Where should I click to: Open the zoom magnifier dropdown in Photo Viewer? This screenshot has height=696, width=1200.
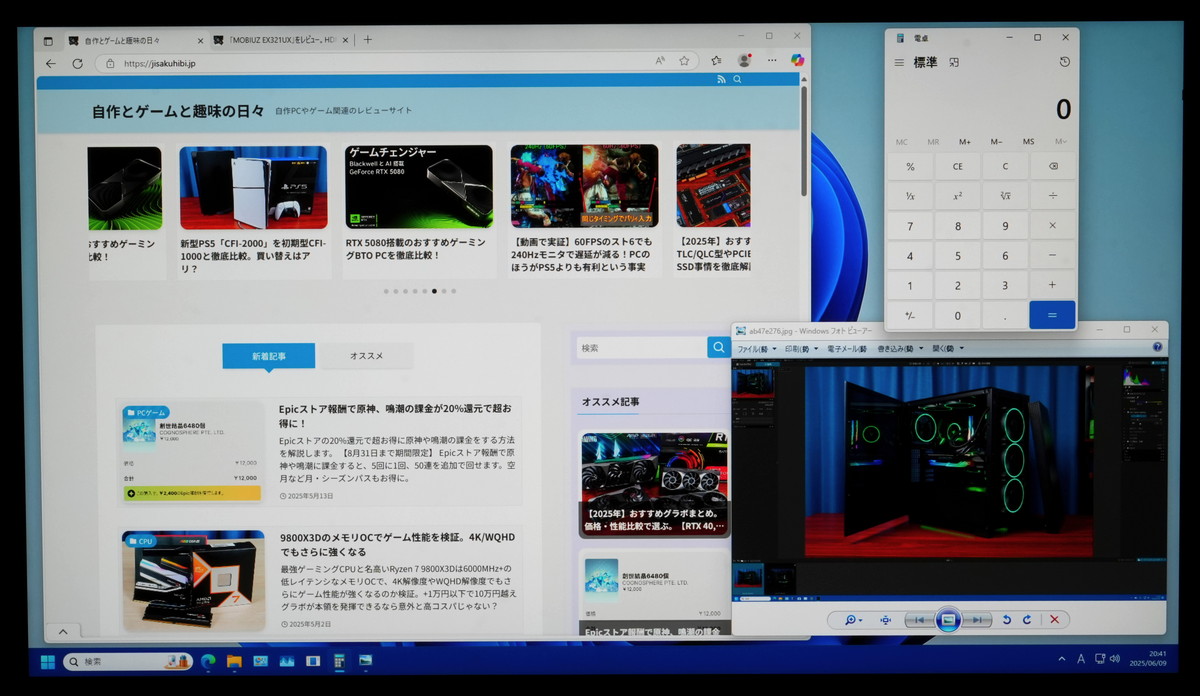pos(853,620)
